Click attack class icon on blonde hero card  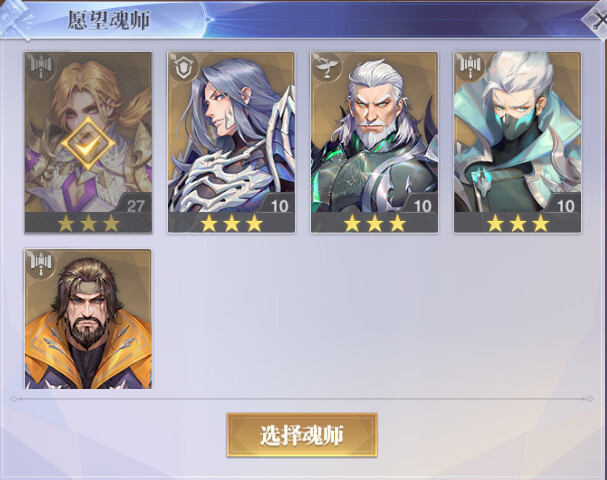[x=41, y=67]
